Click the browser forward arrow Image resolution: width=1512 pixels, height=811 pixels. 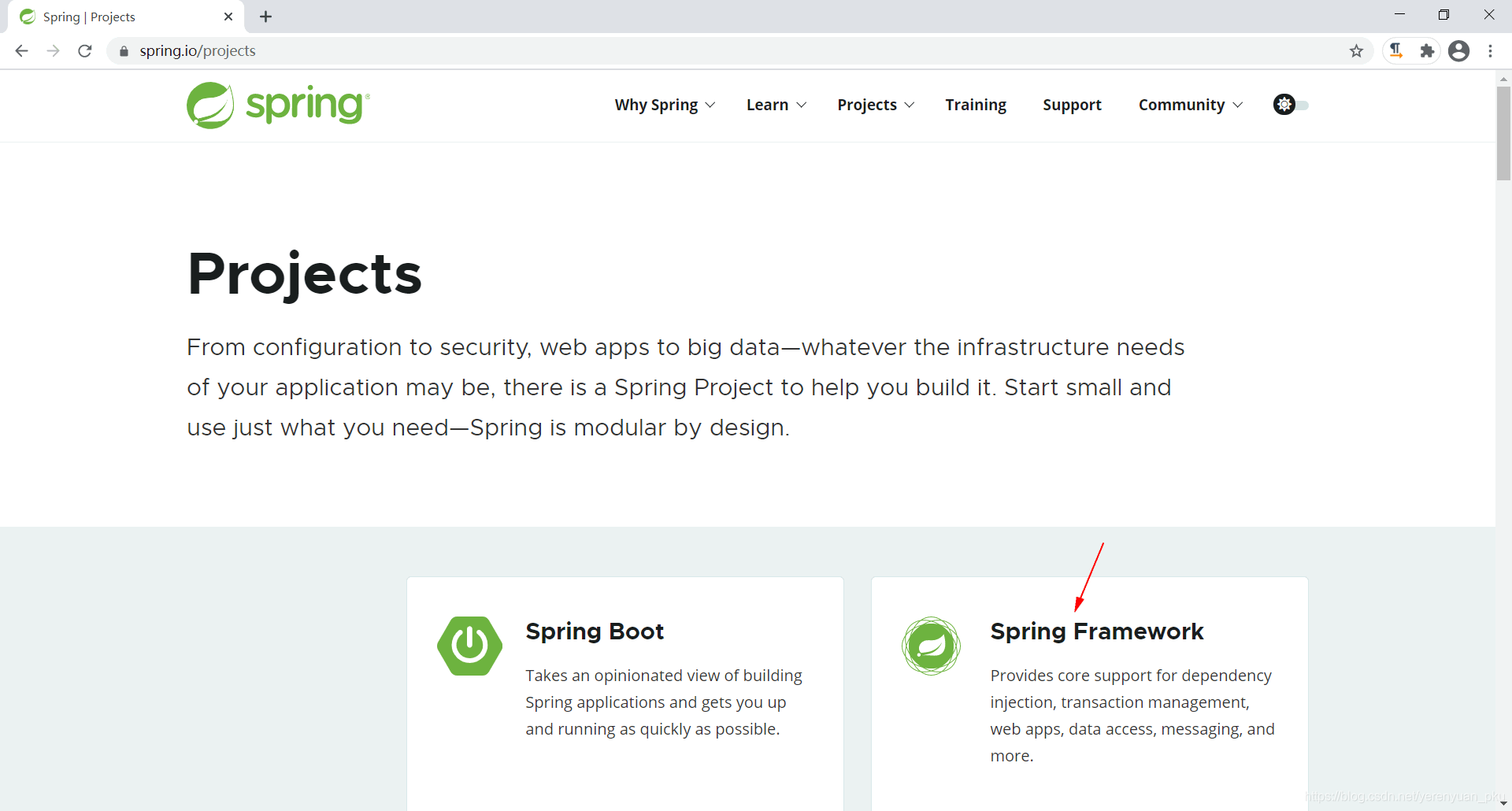coord(53,51)
